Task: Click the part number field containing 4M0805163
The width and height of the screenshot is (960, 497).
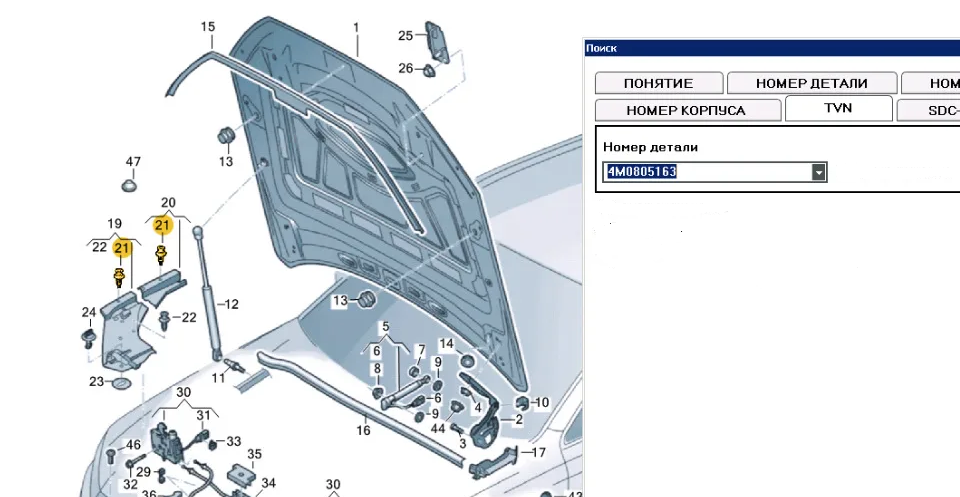Action: pyautogui.click(x=708, y=172)
